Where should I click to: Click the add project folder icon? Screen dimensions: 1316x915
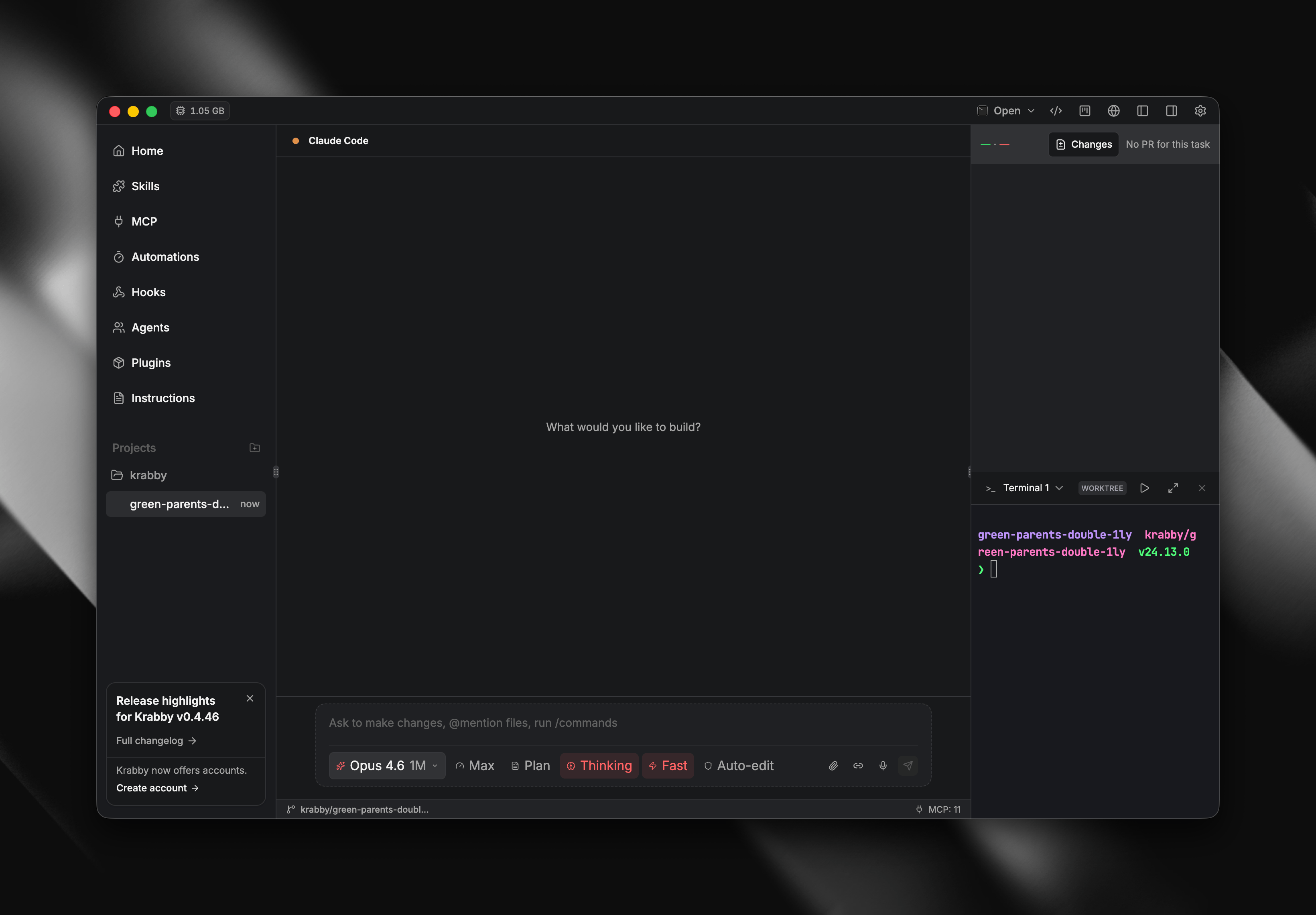(x=254, y=448)
